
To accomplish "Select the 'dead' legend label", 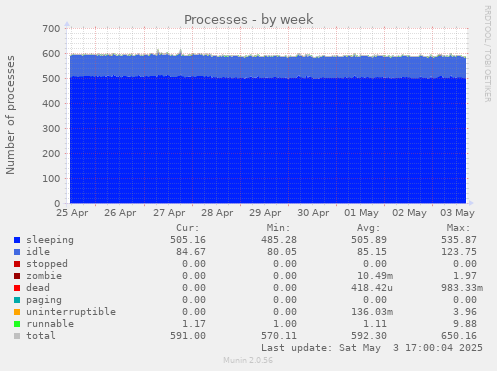I will click(38, 288).
